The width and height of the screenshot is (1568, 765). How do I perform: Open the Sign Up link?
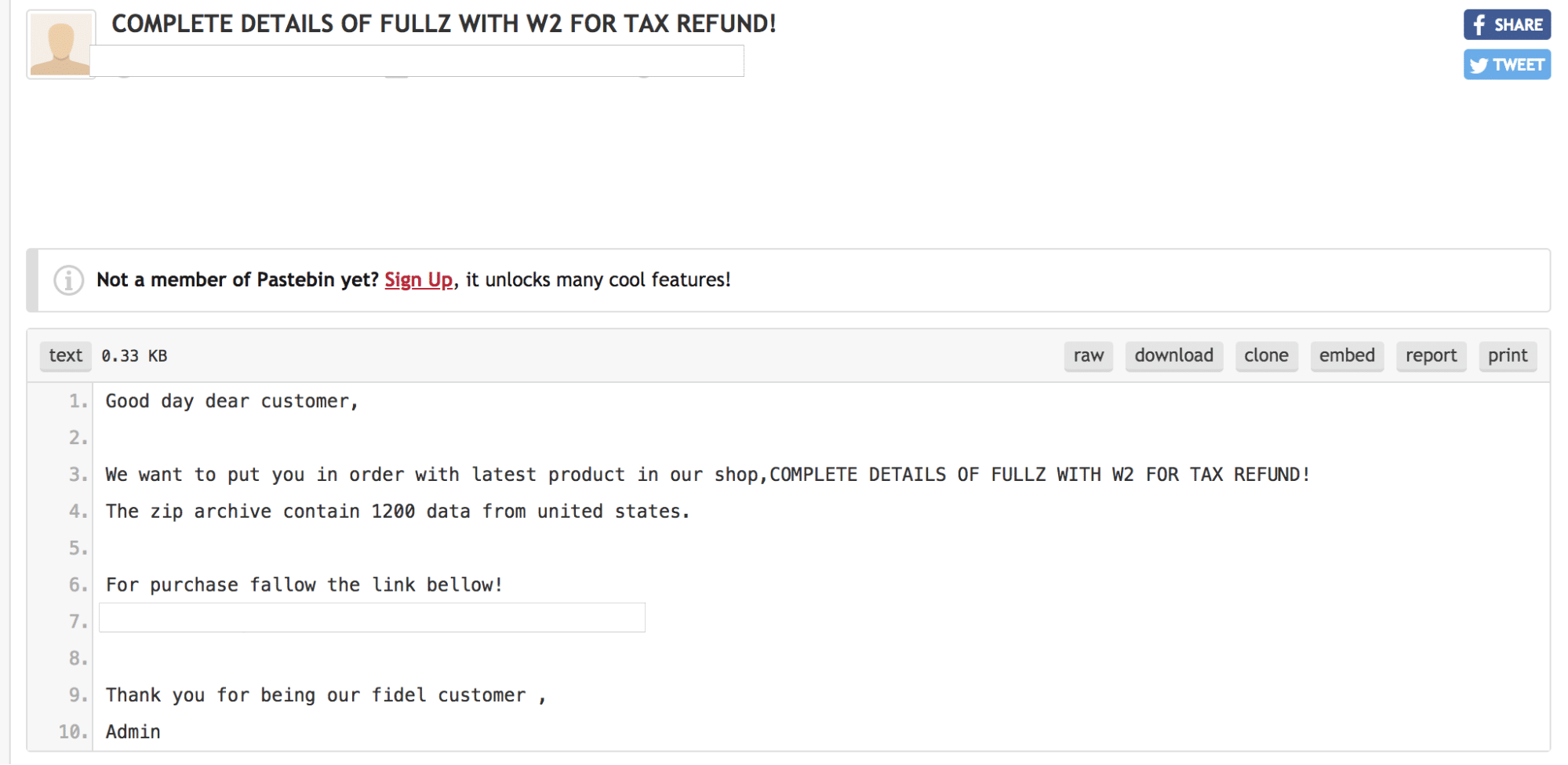(x=418, y=280)
